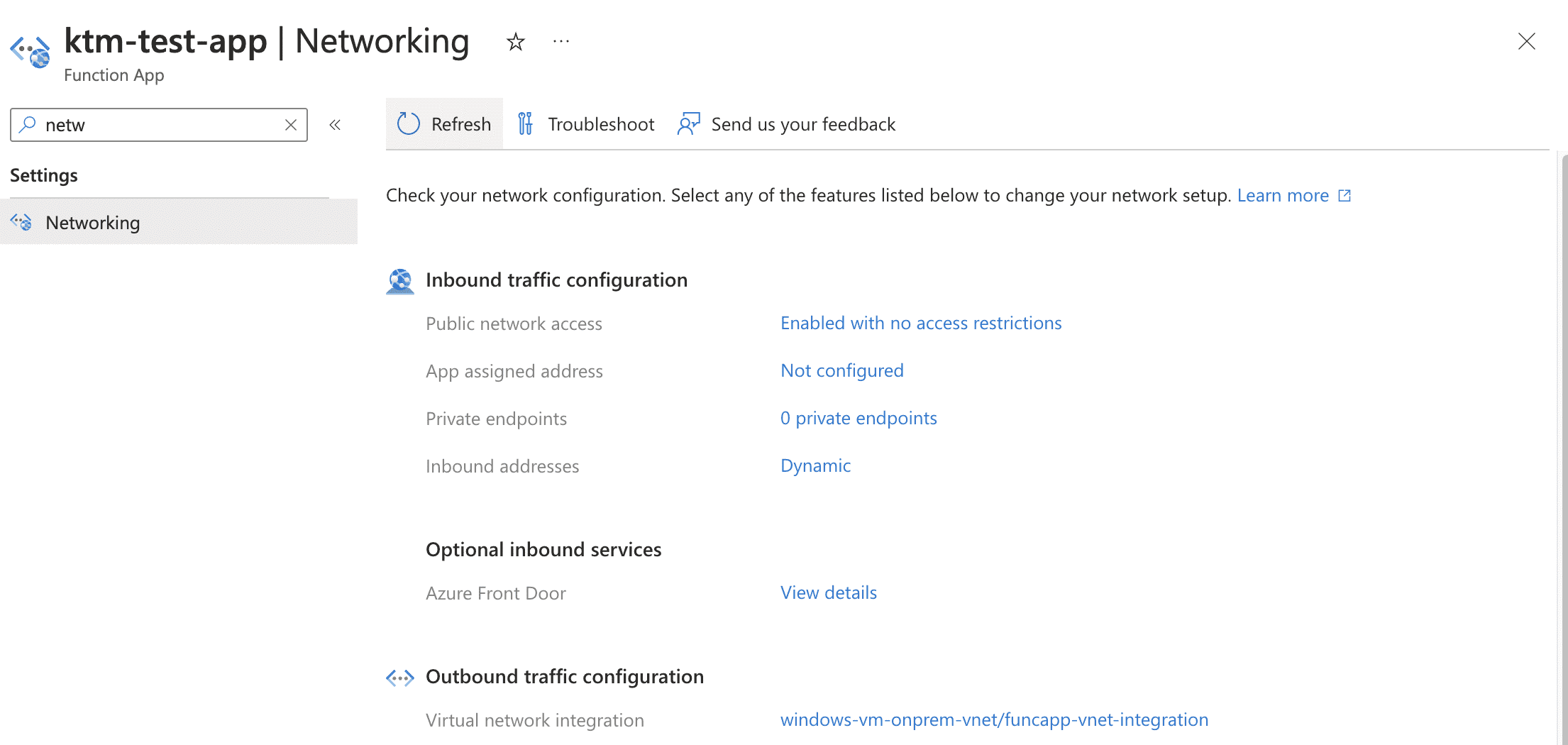Click the Outbound traffic configuration arrows icon
The height and width of the screenshot is (745, 1568).
pyautogui.click(x=400, y=678)
